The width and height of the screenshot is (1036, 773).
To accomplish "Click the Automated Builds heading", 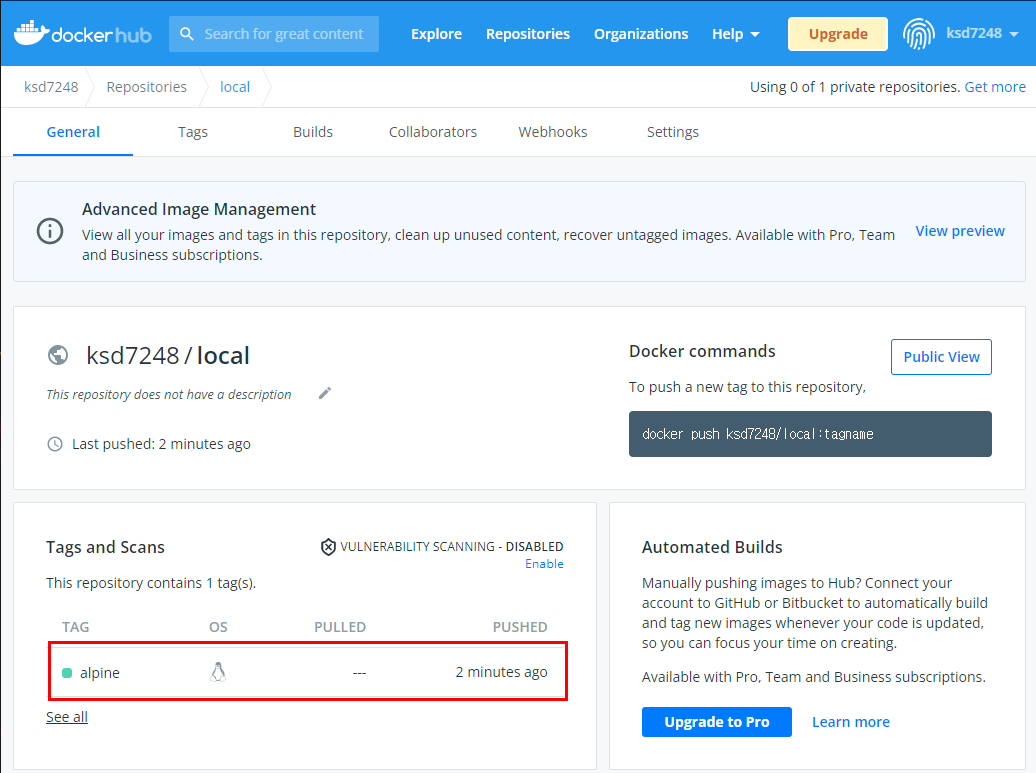I will pos(712,547).
